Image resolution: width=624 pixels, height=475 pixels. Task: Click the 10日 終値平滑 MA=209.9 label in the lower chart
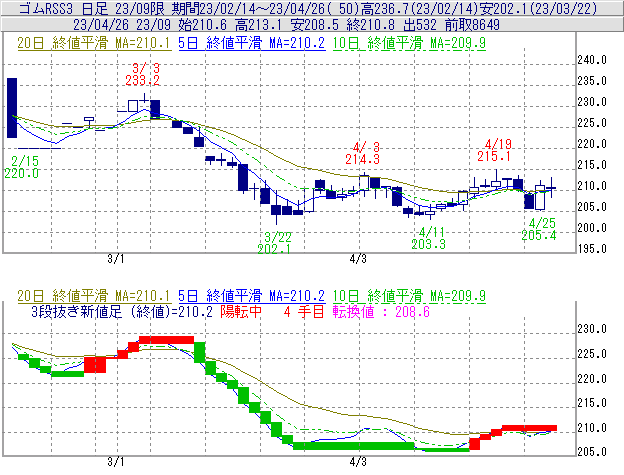pos(409,296)
